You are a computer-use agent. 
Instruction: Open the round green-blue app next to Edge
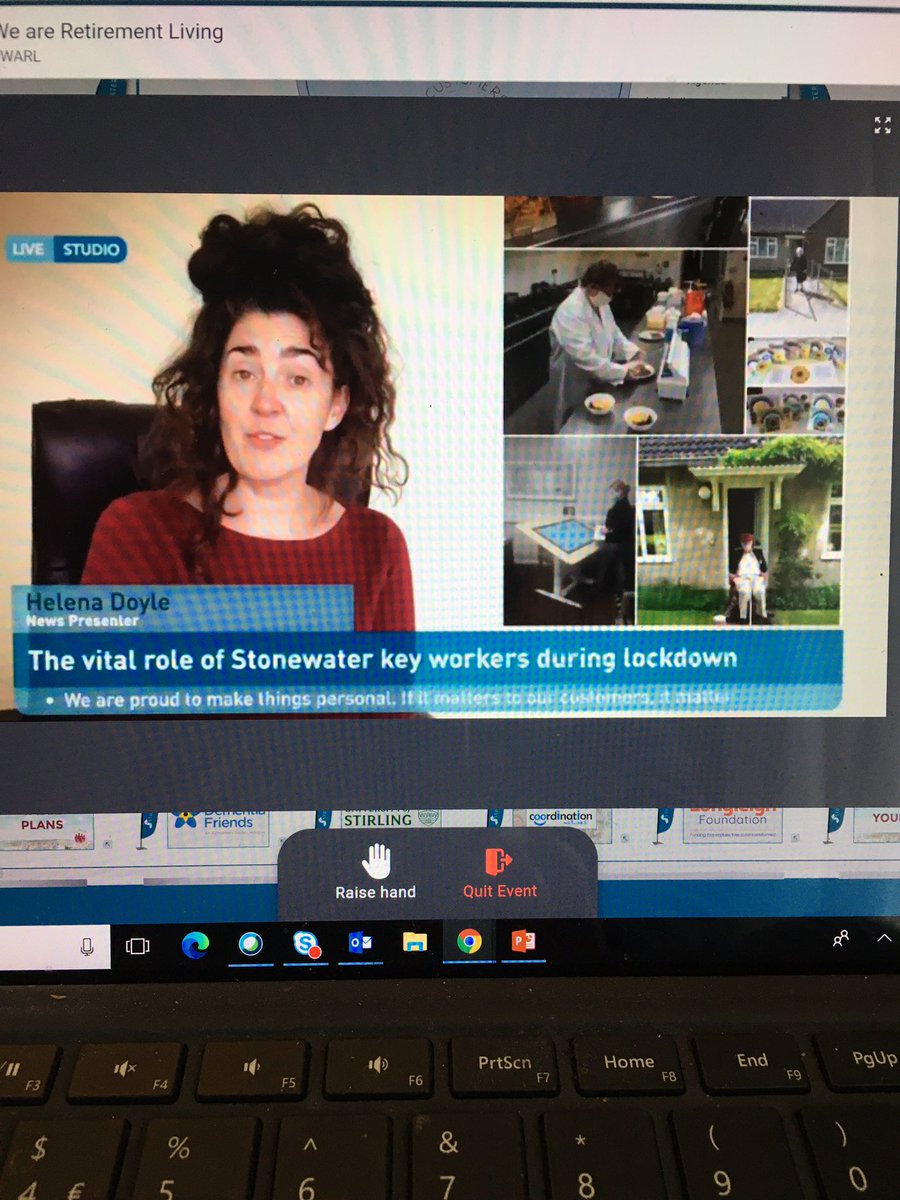(250, 943)
